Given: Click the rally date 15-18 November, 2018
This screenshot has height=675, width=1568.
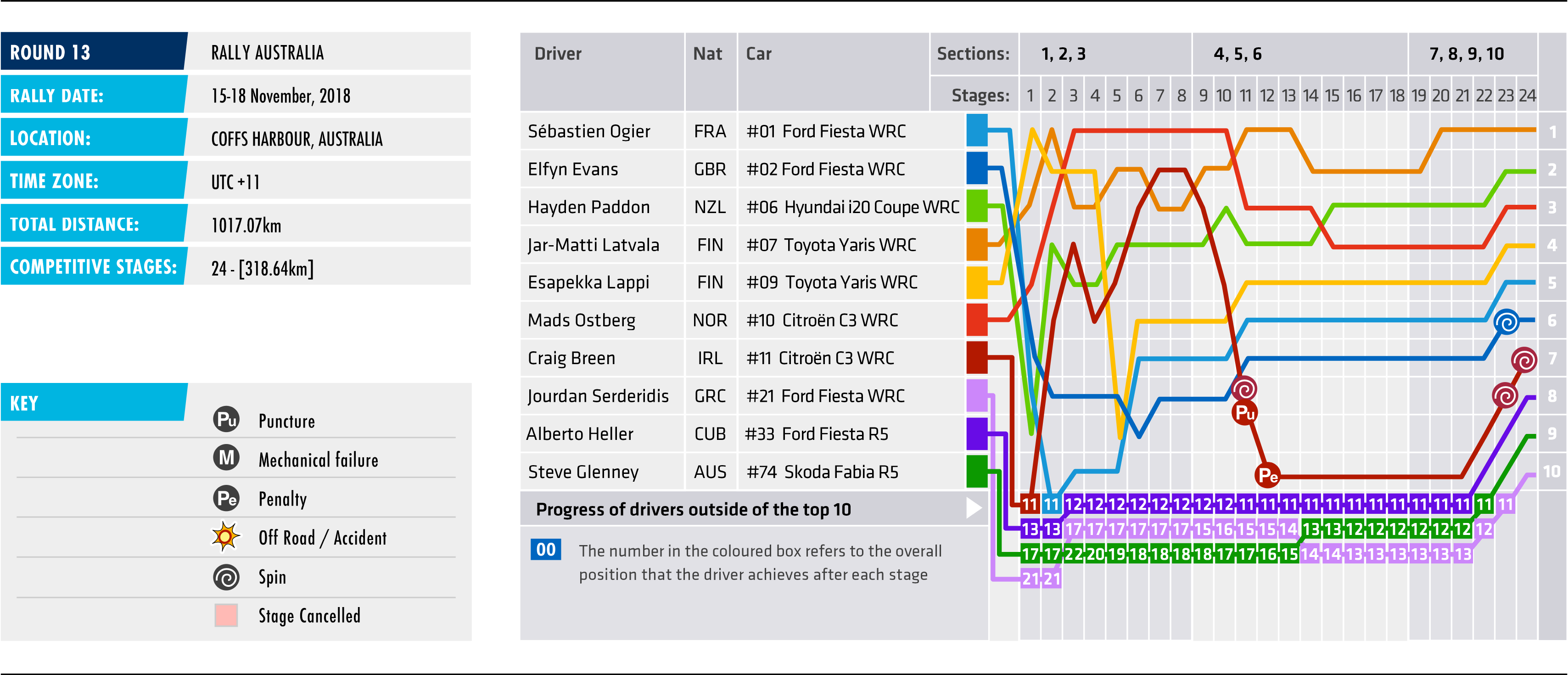Looking at the screenshot, I should click(x=280, y=96).
